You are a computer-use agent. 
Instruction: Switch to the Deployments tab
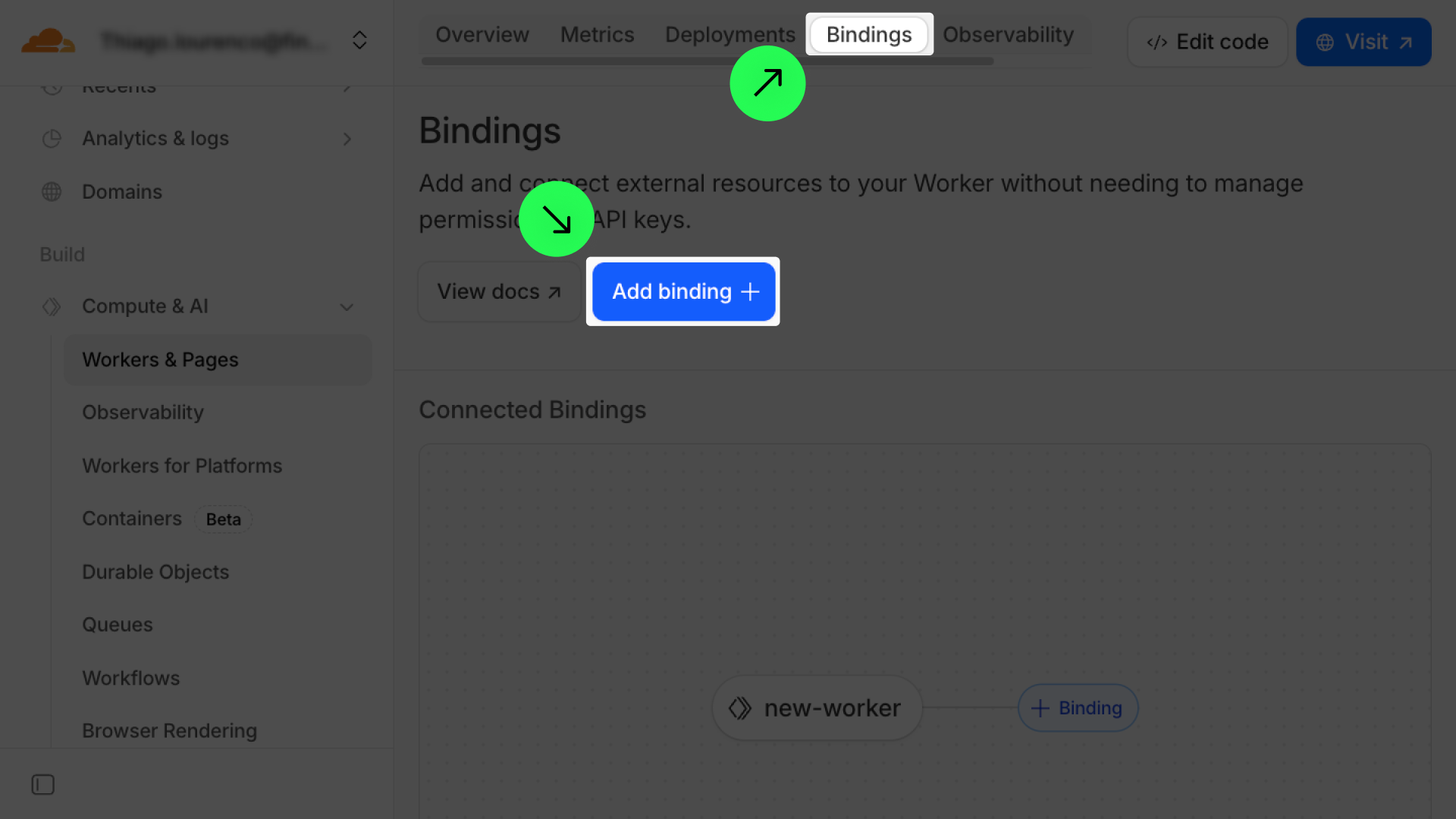[x=730, y=35]
